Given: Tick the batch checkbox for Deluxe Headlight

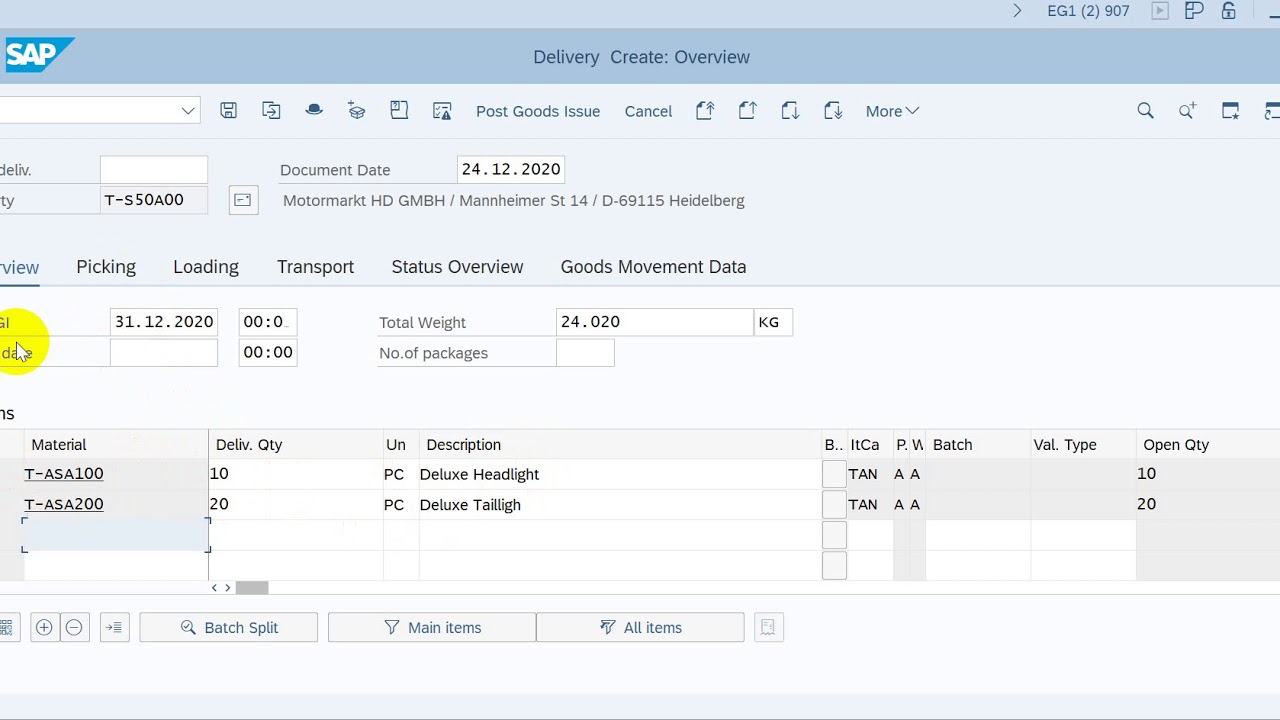Looking at the screenshot, I should [834, 474].
